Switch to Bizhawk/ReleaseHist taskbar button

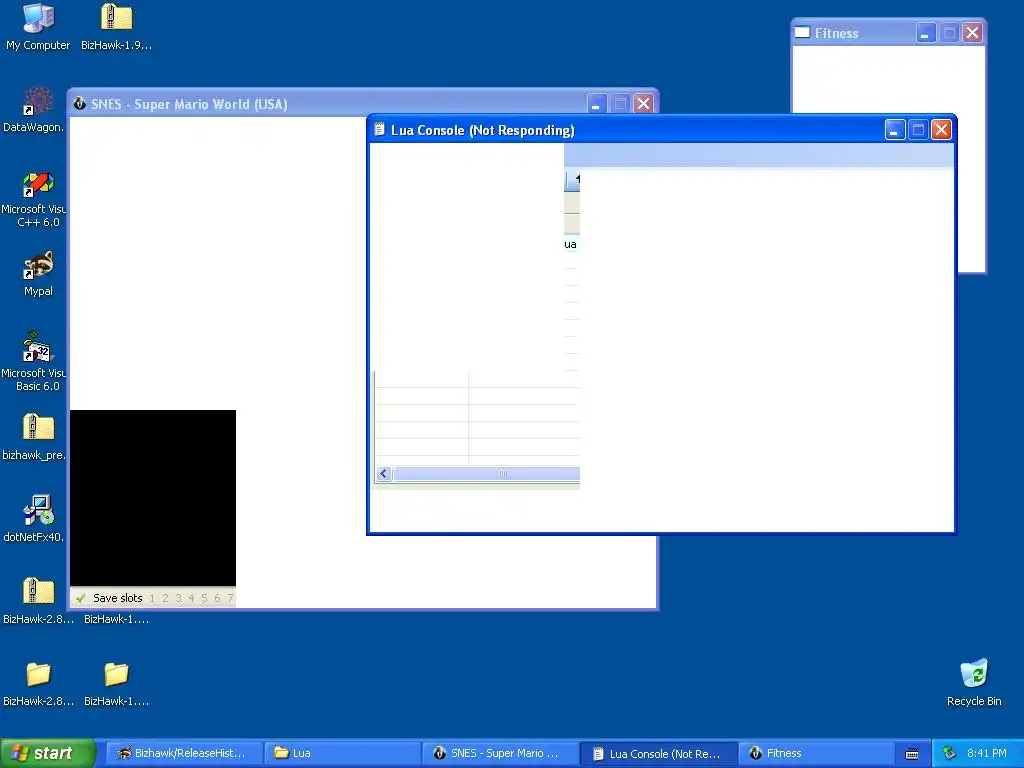coord(185,754)
